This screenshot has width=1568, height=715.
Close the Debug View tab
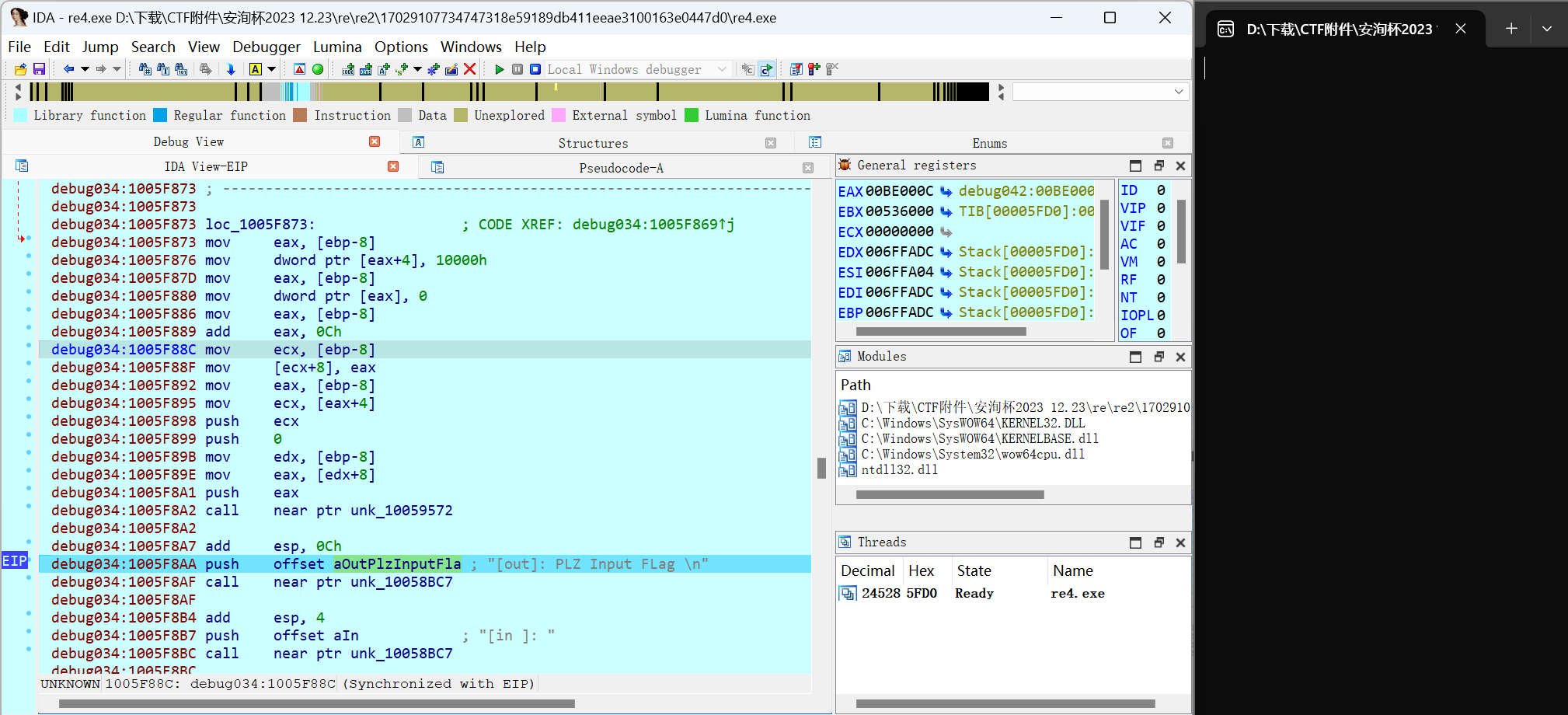point(375,141)
